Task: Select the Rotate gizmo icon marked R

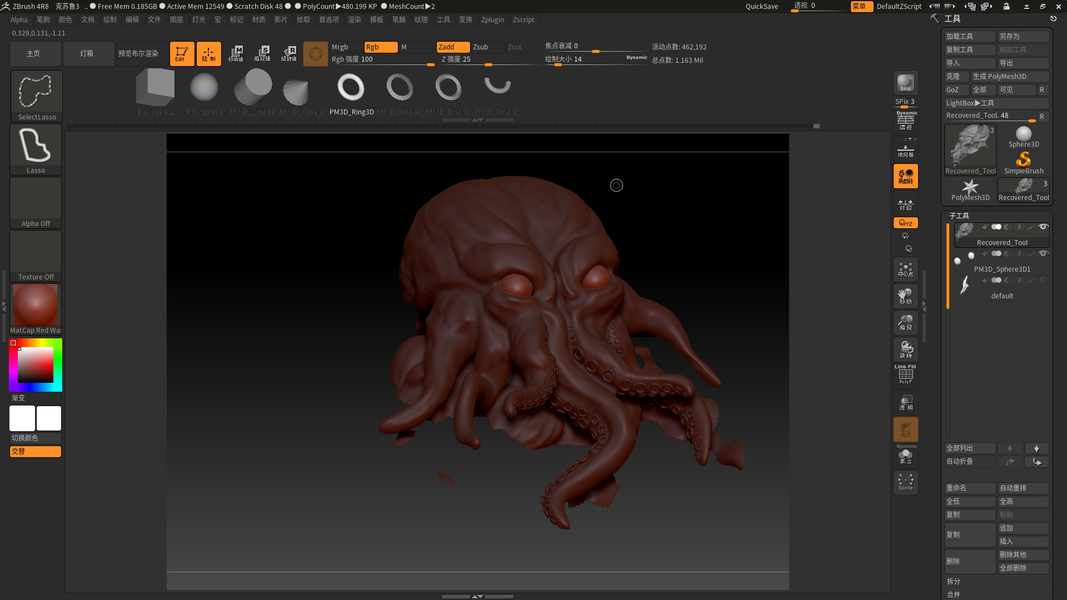Action: tap(289, 54)
